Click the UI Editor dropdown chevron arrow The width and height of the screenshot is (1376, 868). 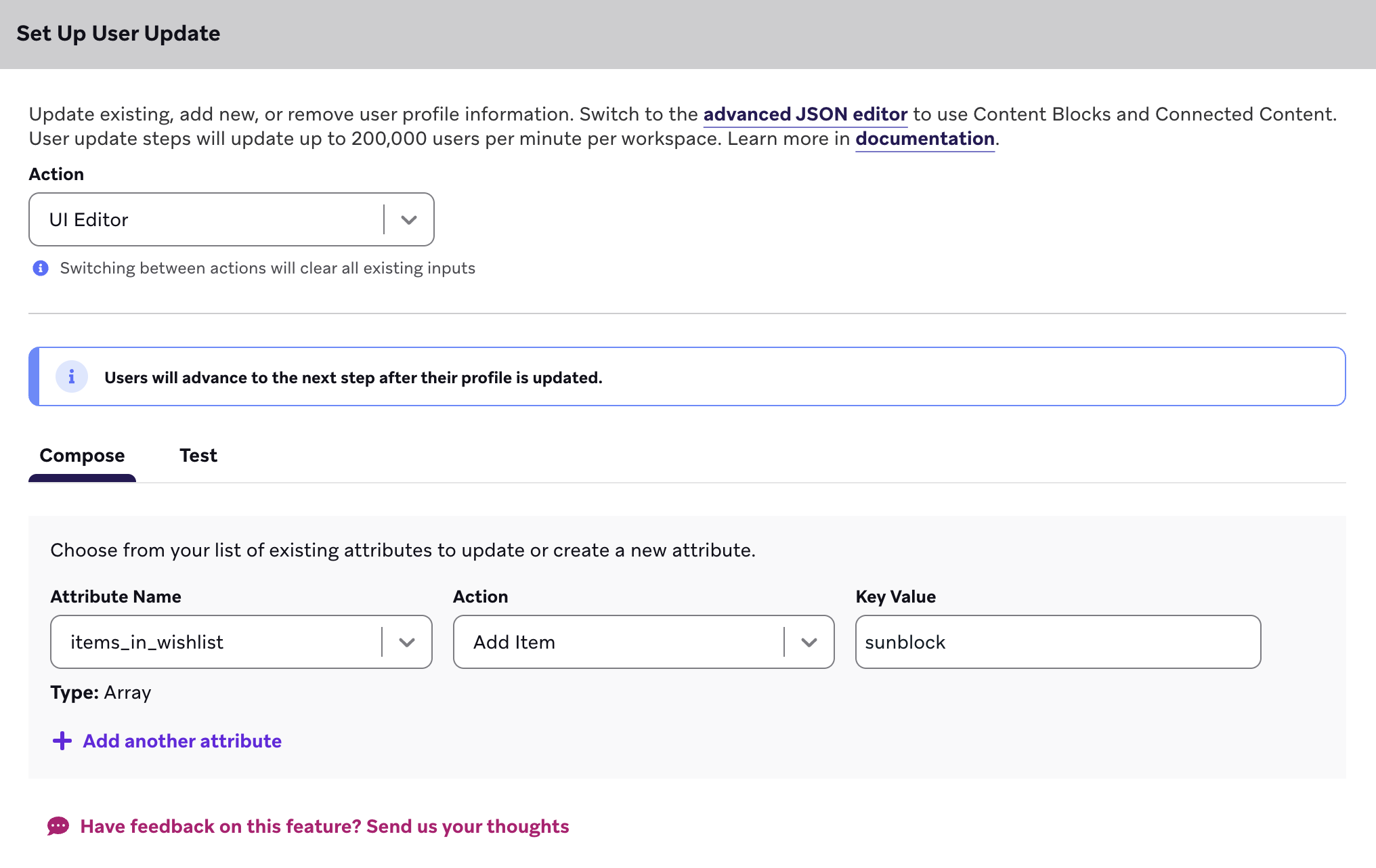(408, 220)
